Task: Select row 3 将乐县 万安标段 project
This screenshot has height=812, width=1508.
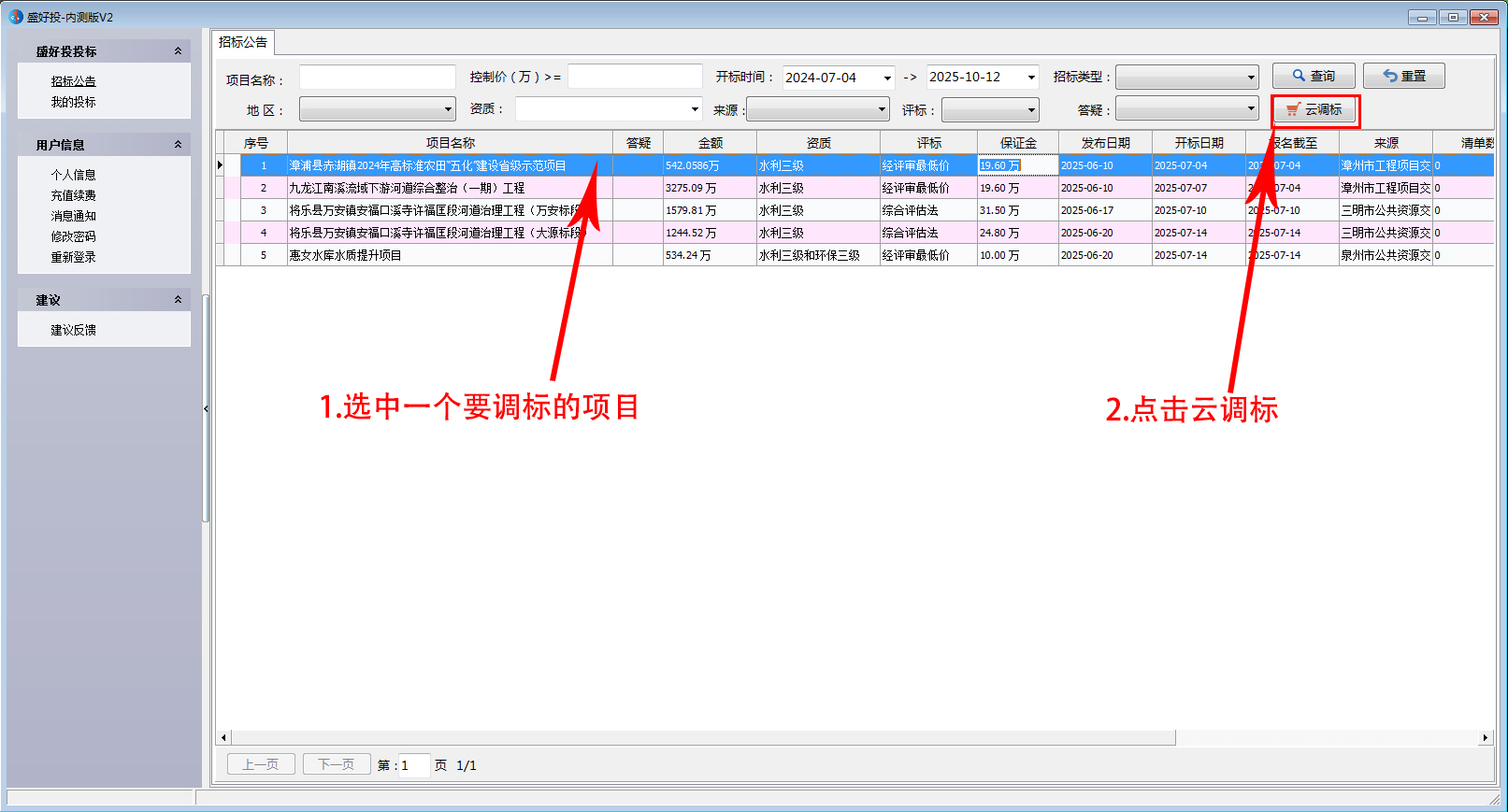Action: coord(435,210)
